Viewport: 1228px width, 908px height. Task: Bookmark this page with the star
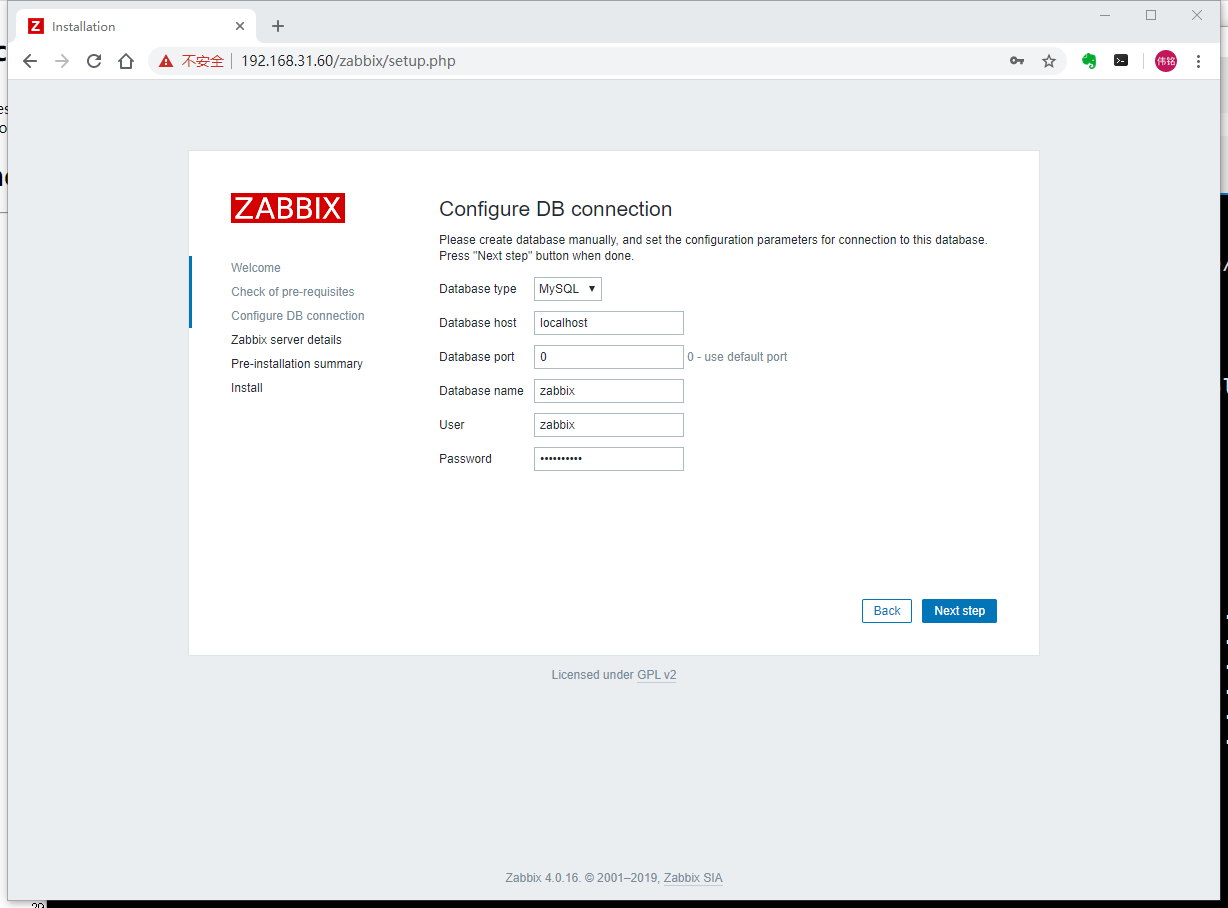(1049, 61)
